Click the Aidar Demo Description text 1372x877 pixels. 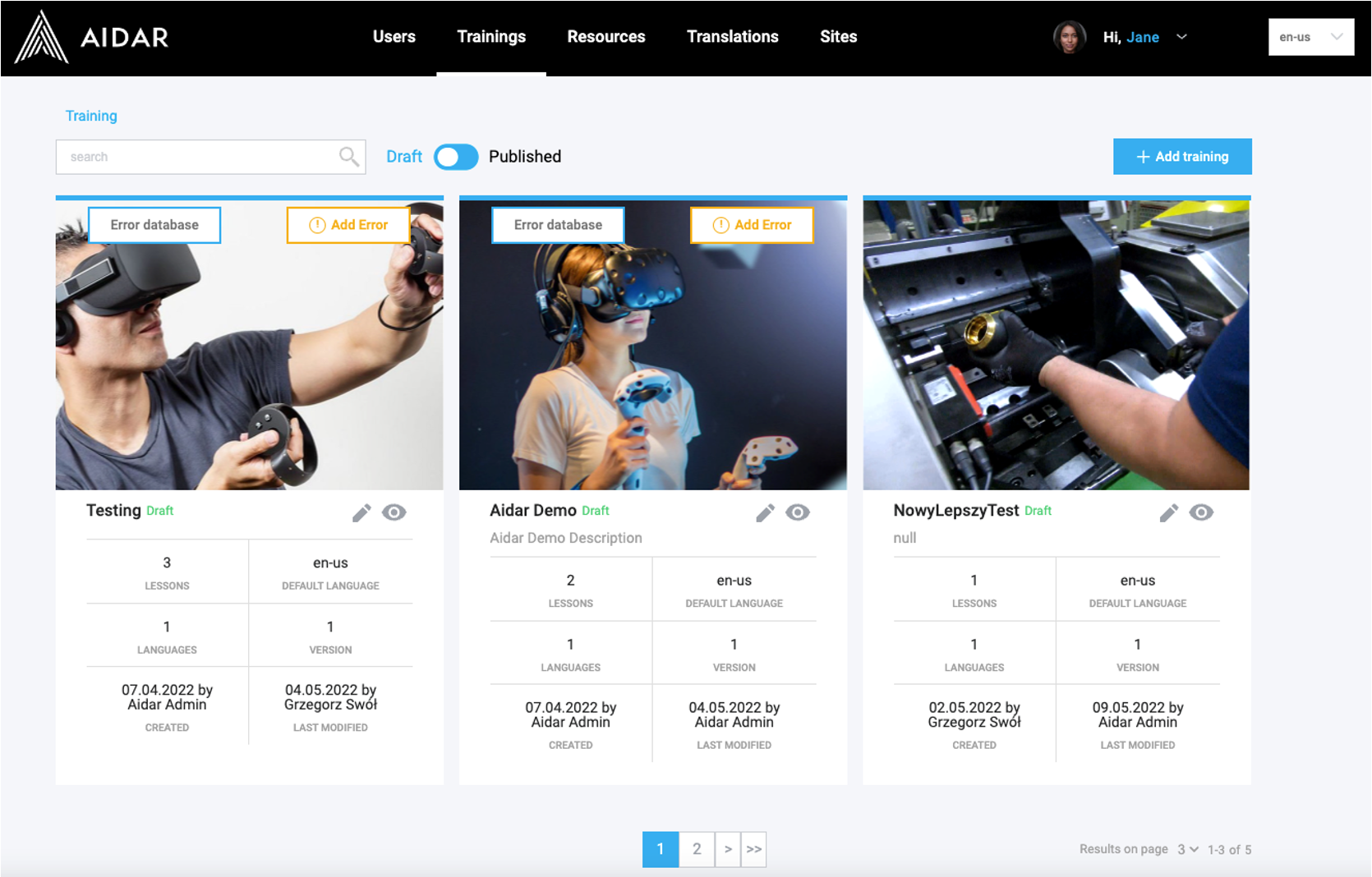(566, 538)
